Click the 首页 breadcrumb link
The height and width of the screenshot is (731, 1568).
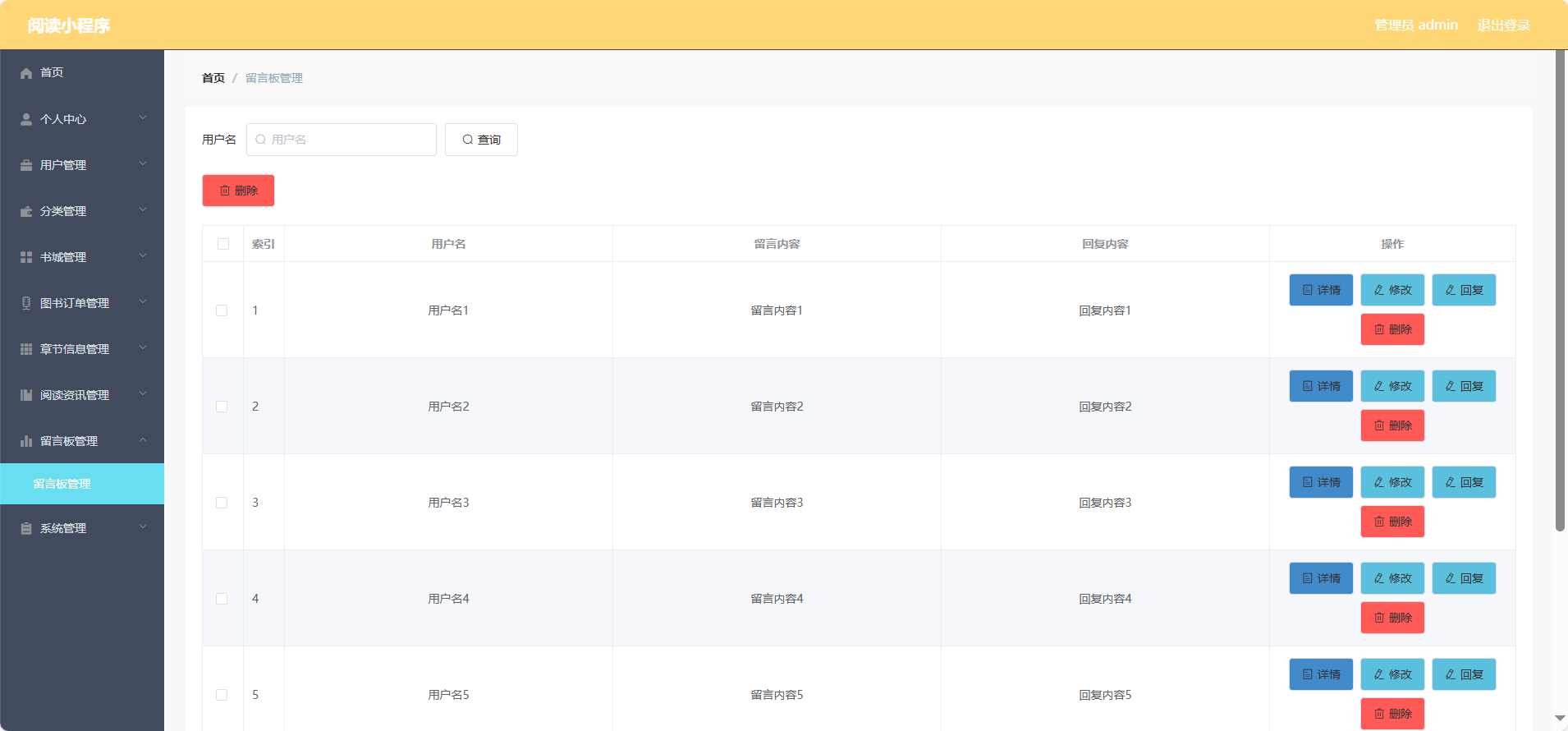[x=213, y=78]
